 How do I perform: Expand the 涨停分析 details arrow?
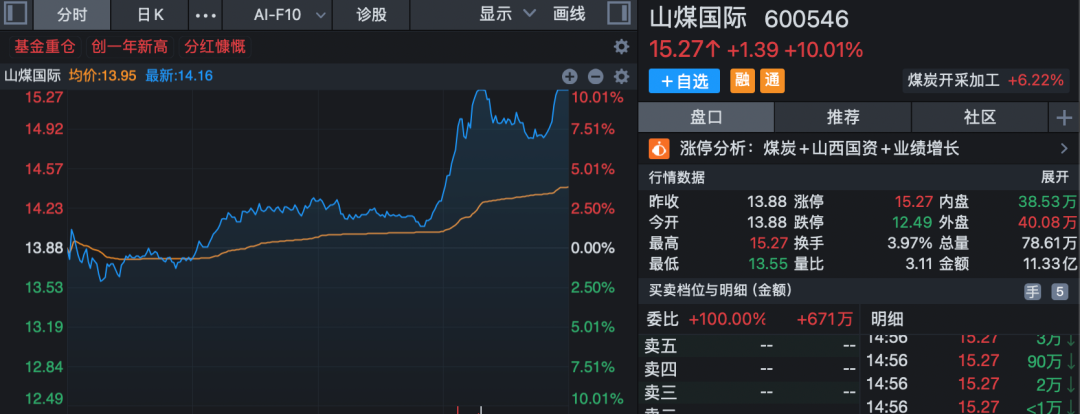(1064, 148)
